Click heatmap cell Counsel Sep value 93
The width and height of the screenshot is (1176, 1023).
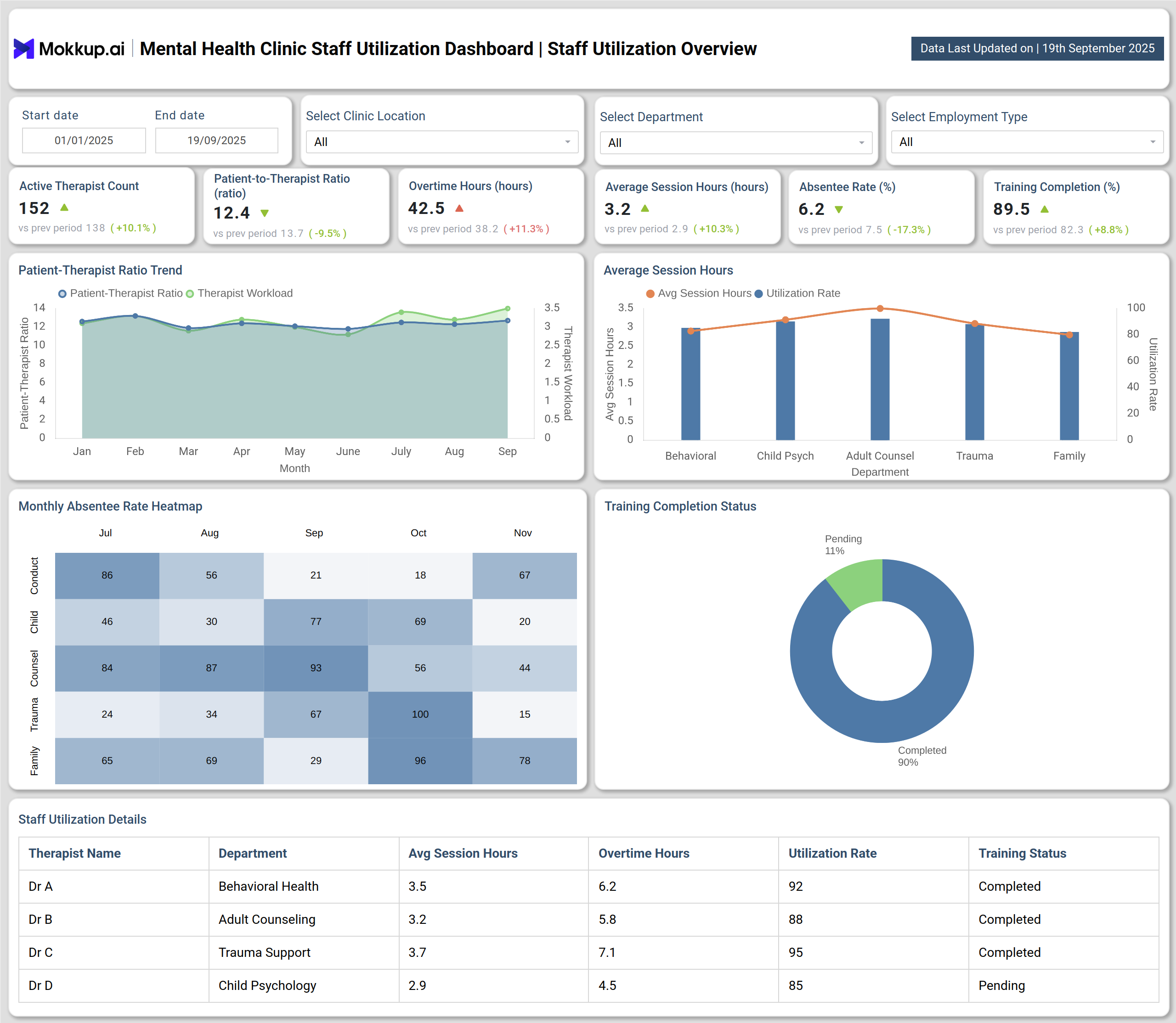click(x=316, y=668)
